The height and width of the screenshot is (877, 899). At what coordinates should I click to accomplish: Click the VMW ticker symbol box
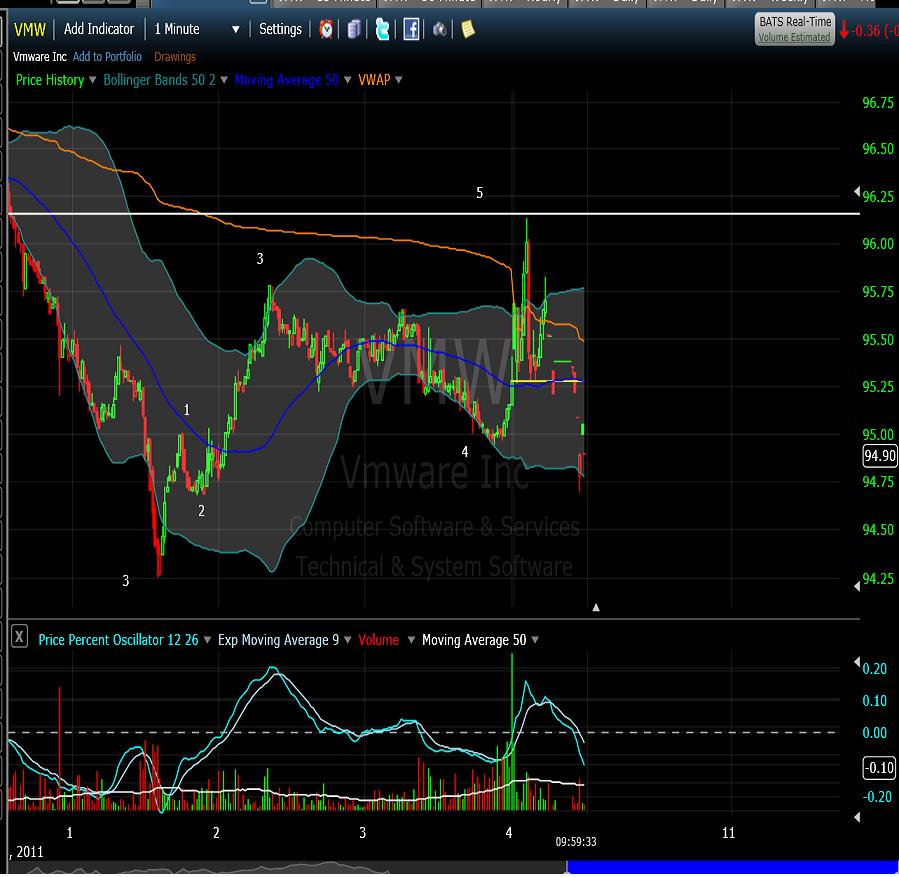point(28,30)
